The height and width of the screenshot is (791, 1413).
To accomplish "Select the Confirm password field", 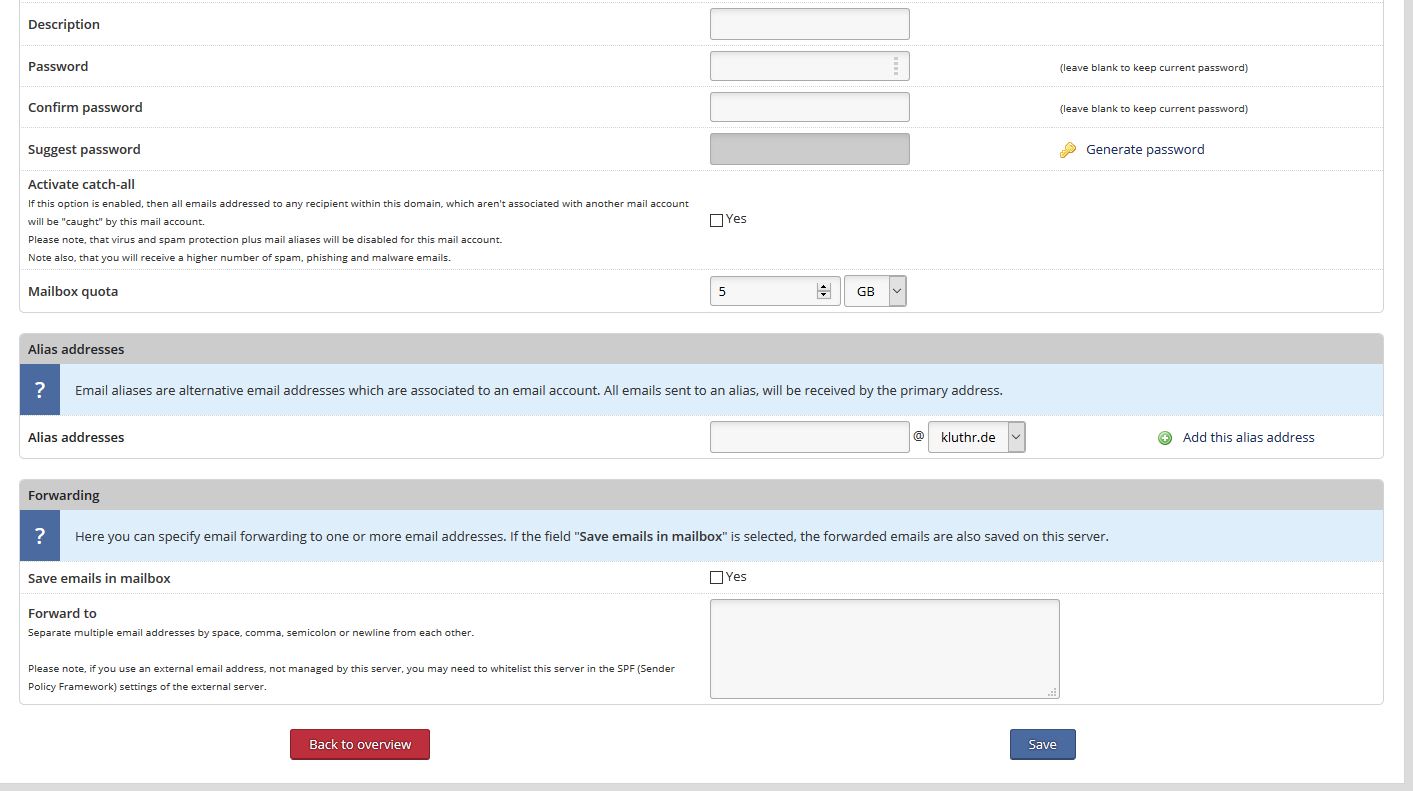I will (x=809, y=107).
